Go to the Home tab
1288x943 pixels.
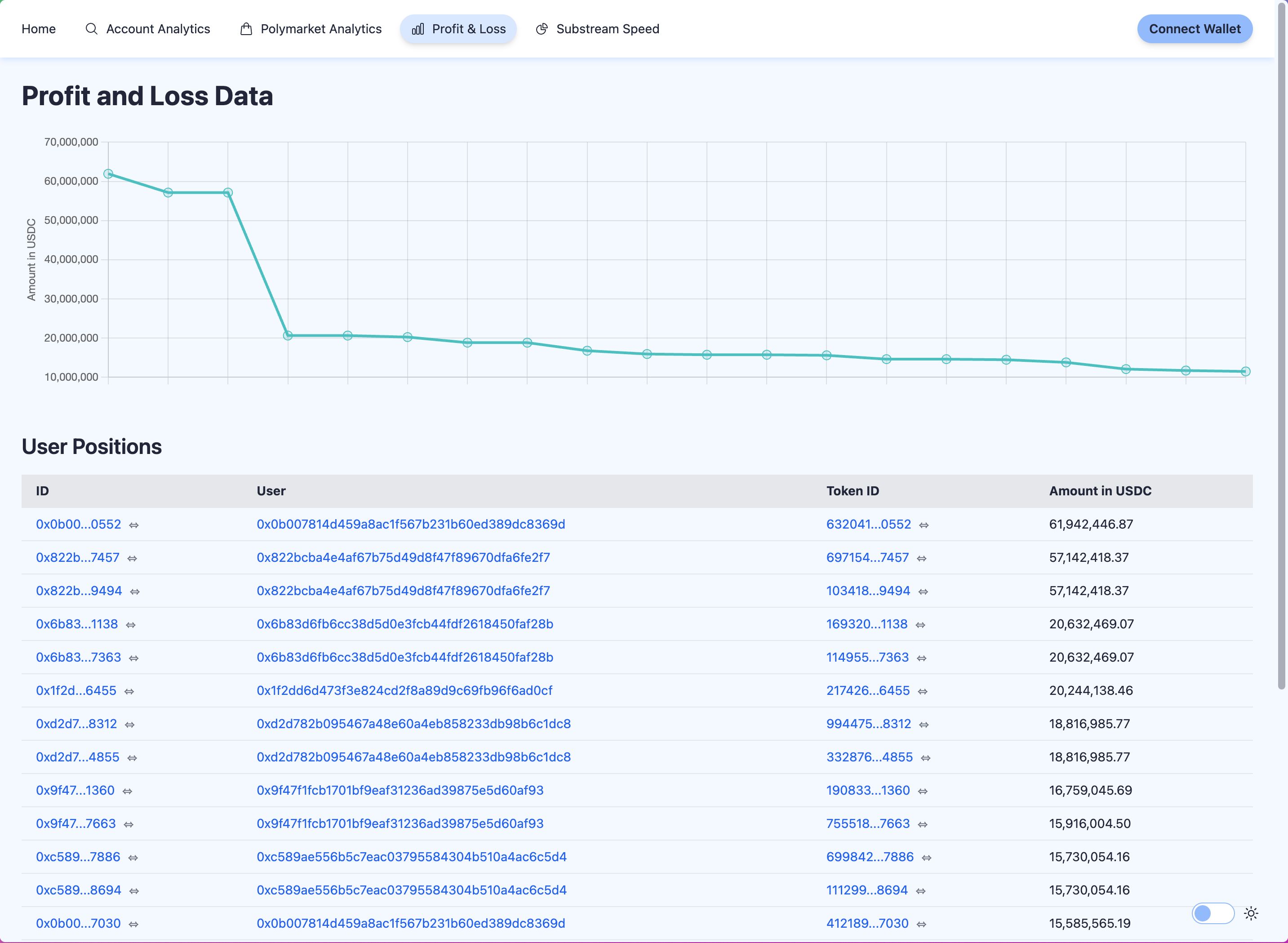(x=39, y=28)
